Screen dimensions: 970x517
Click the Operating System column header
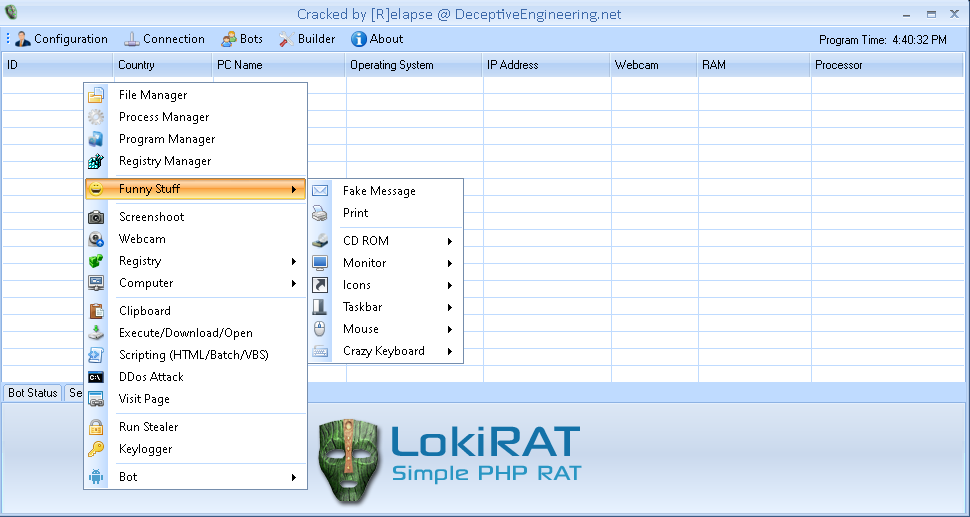(x=392, y=65)
